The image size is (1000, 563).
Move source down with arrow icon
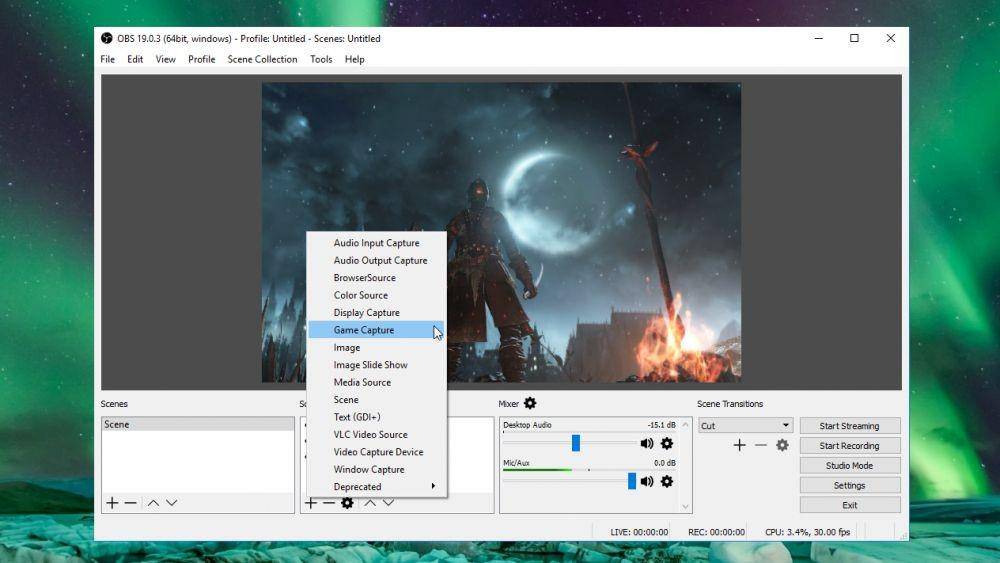(388, 503)
